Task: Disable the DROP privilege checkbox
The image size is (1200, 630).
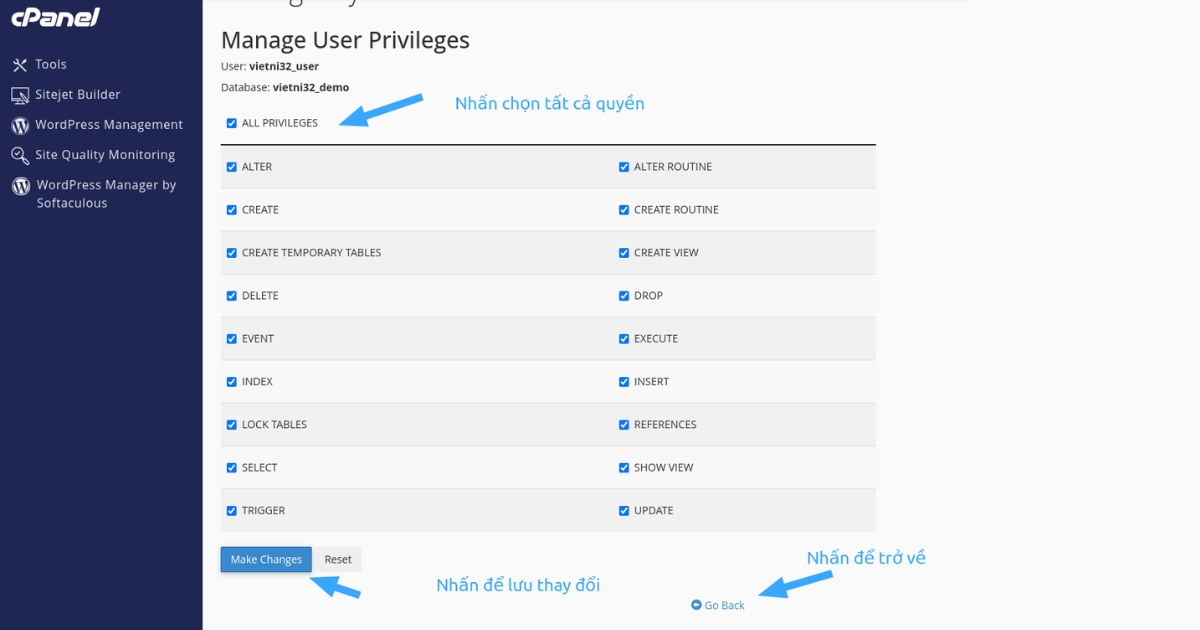Action: 624,296
